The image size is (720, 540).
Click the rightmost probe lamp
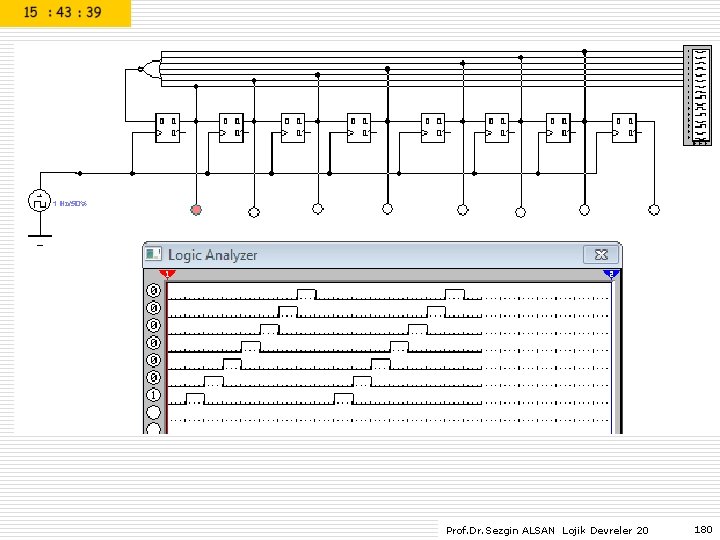[x=654, y=210]
